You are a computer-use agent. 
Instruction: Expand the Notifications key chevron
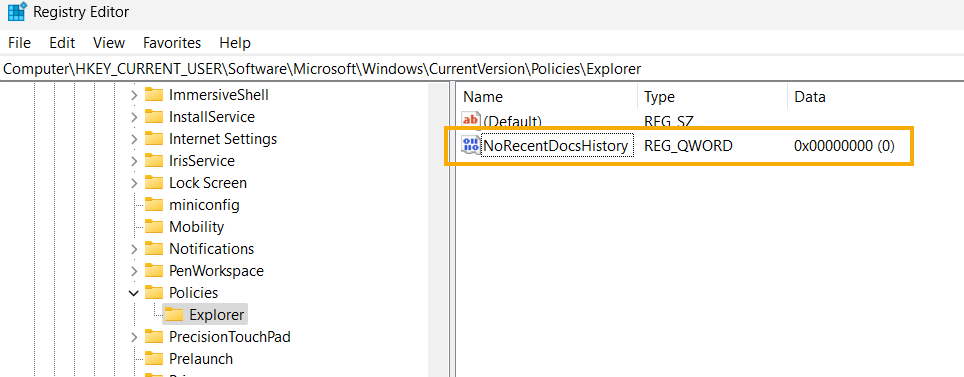click(133, 248)
